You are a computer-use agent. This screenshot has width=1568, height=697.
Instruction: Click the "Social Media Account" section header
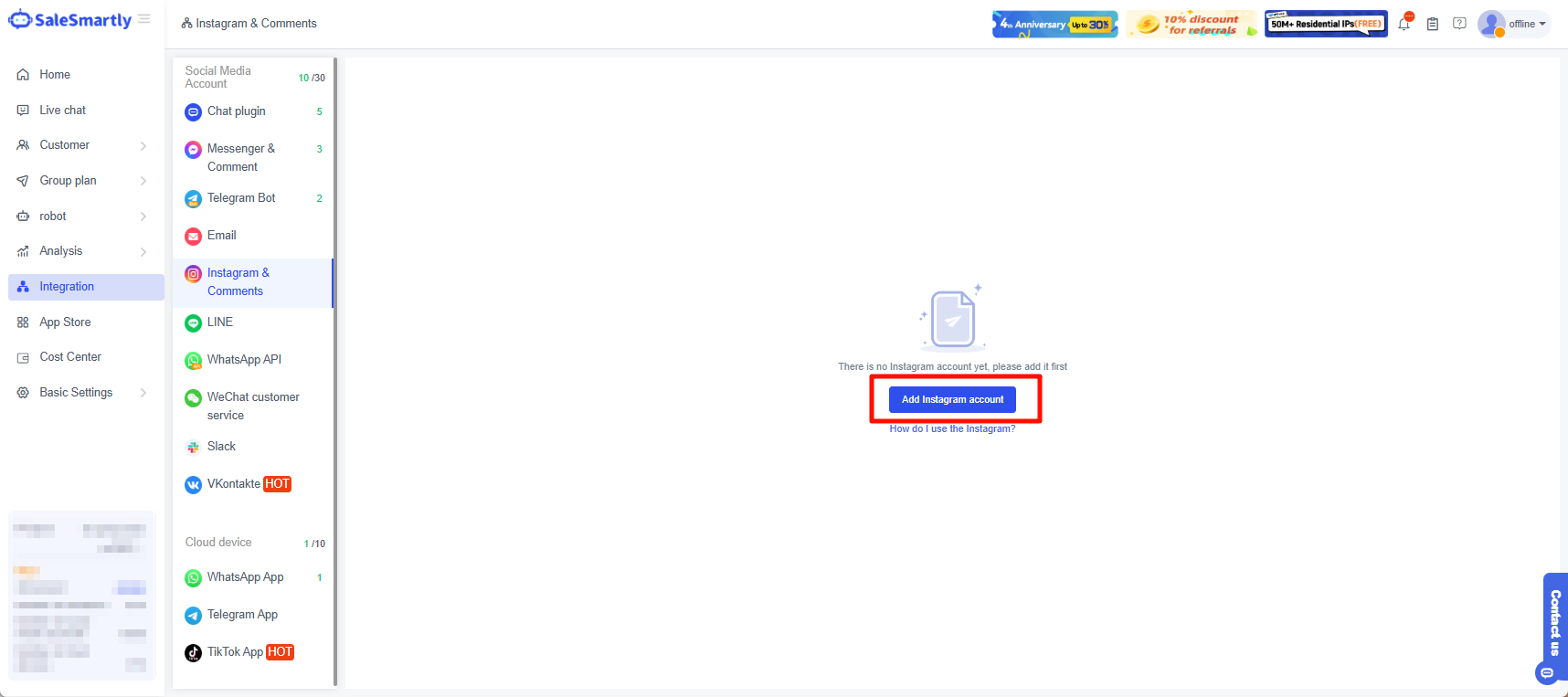coord(217,78)
